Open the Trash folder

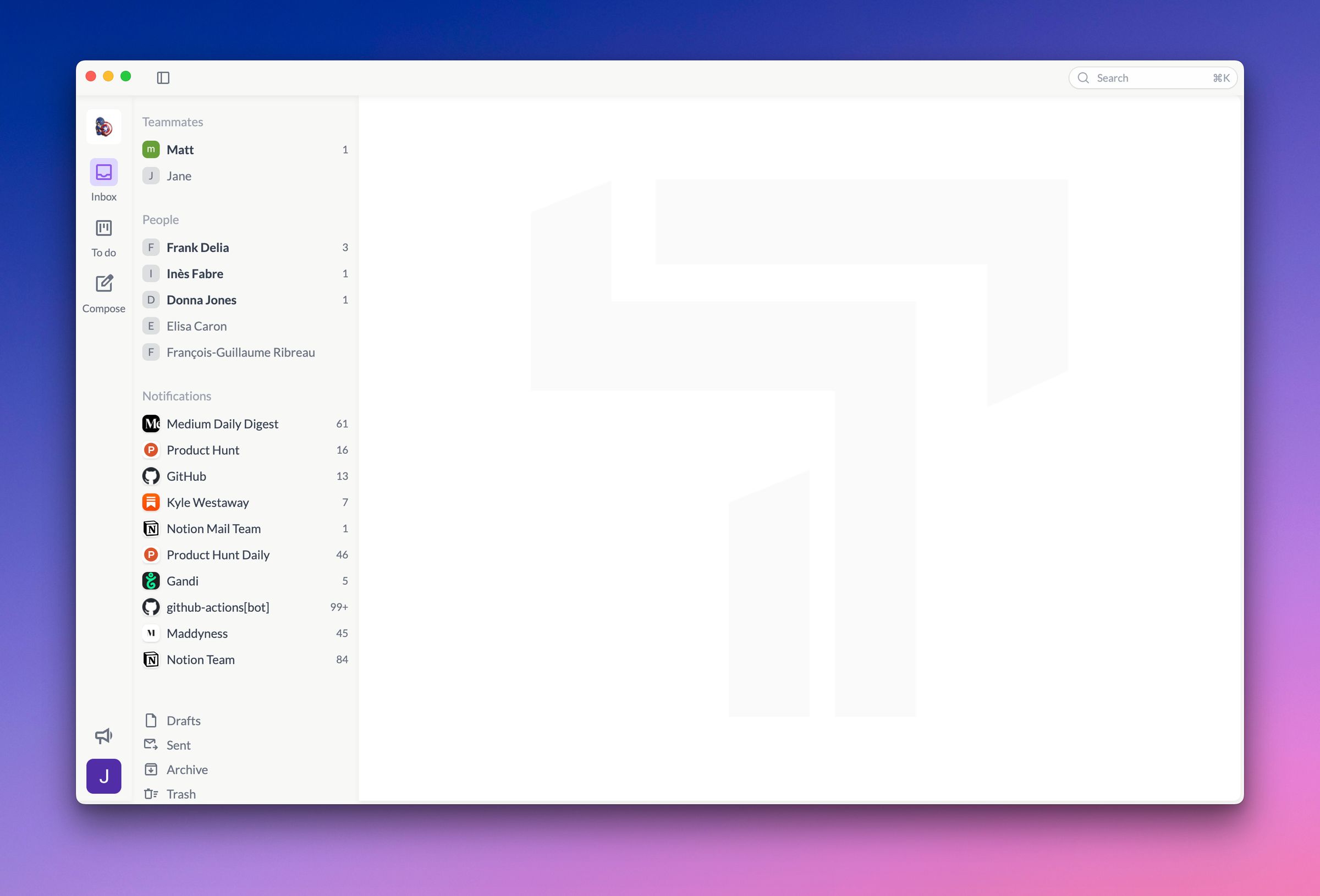[x=180, y=794]
